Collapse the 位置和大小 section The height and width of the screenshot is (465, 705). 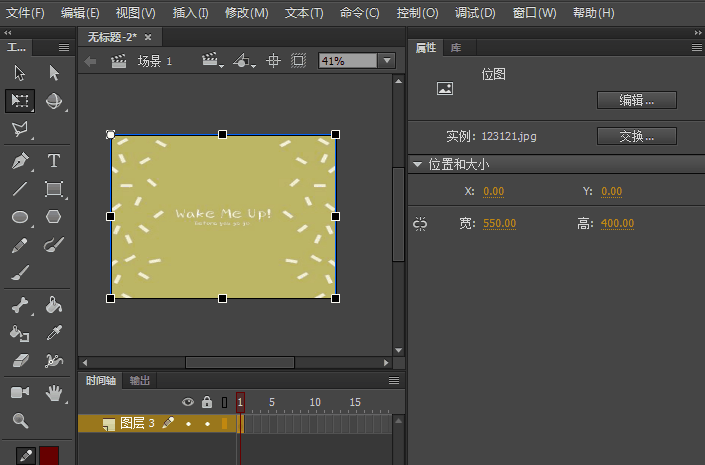pos(417,164)
